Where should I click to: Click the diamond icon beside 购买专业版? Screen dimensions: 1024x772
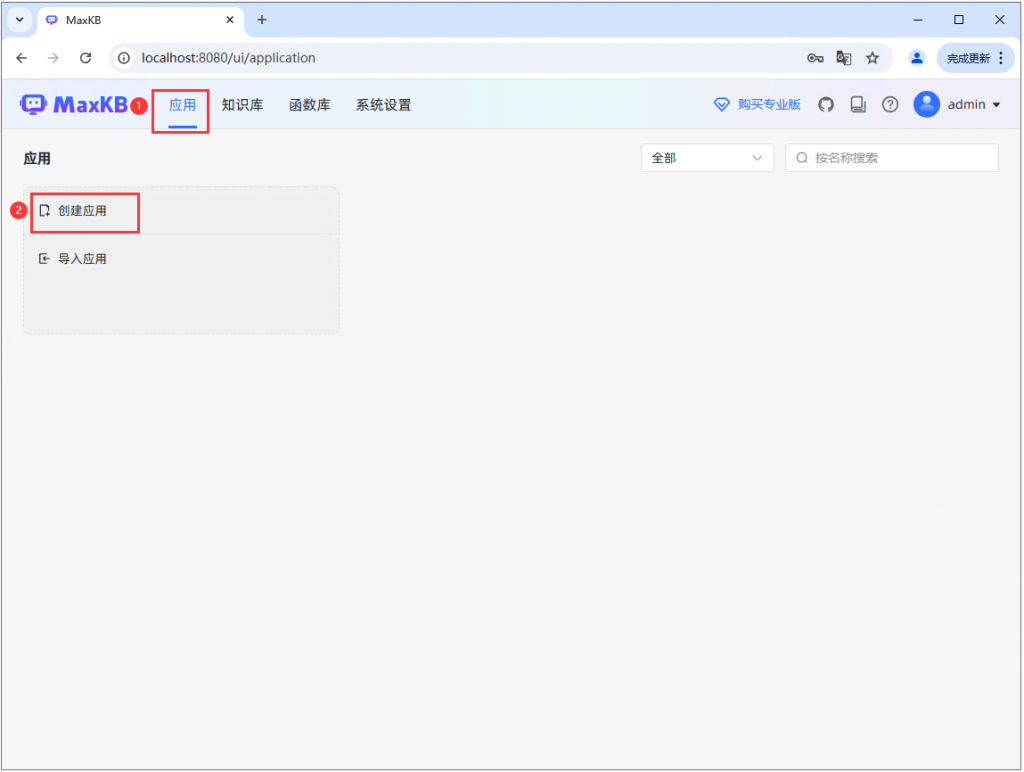(721, 105)
